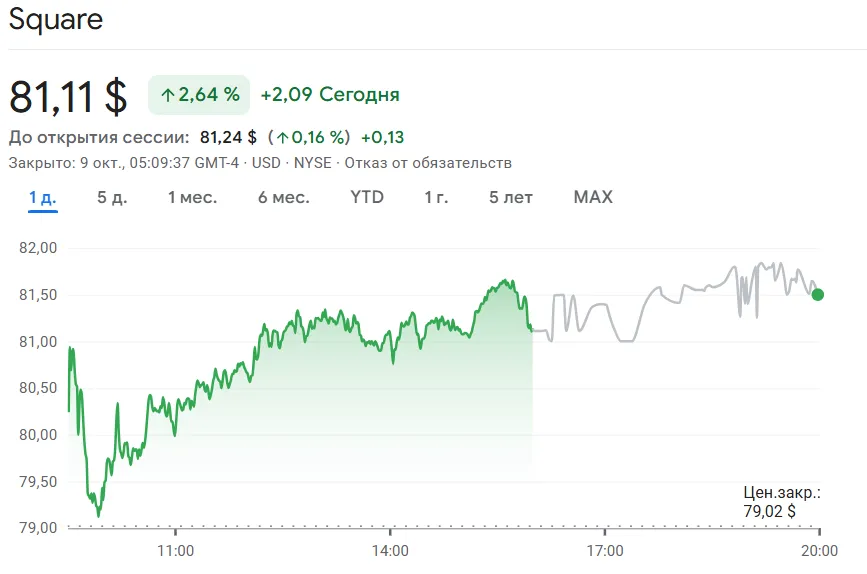Screen dimensions: 867x574
Task: Switch to the 1 г. range
Action: (x=436, y=197)
